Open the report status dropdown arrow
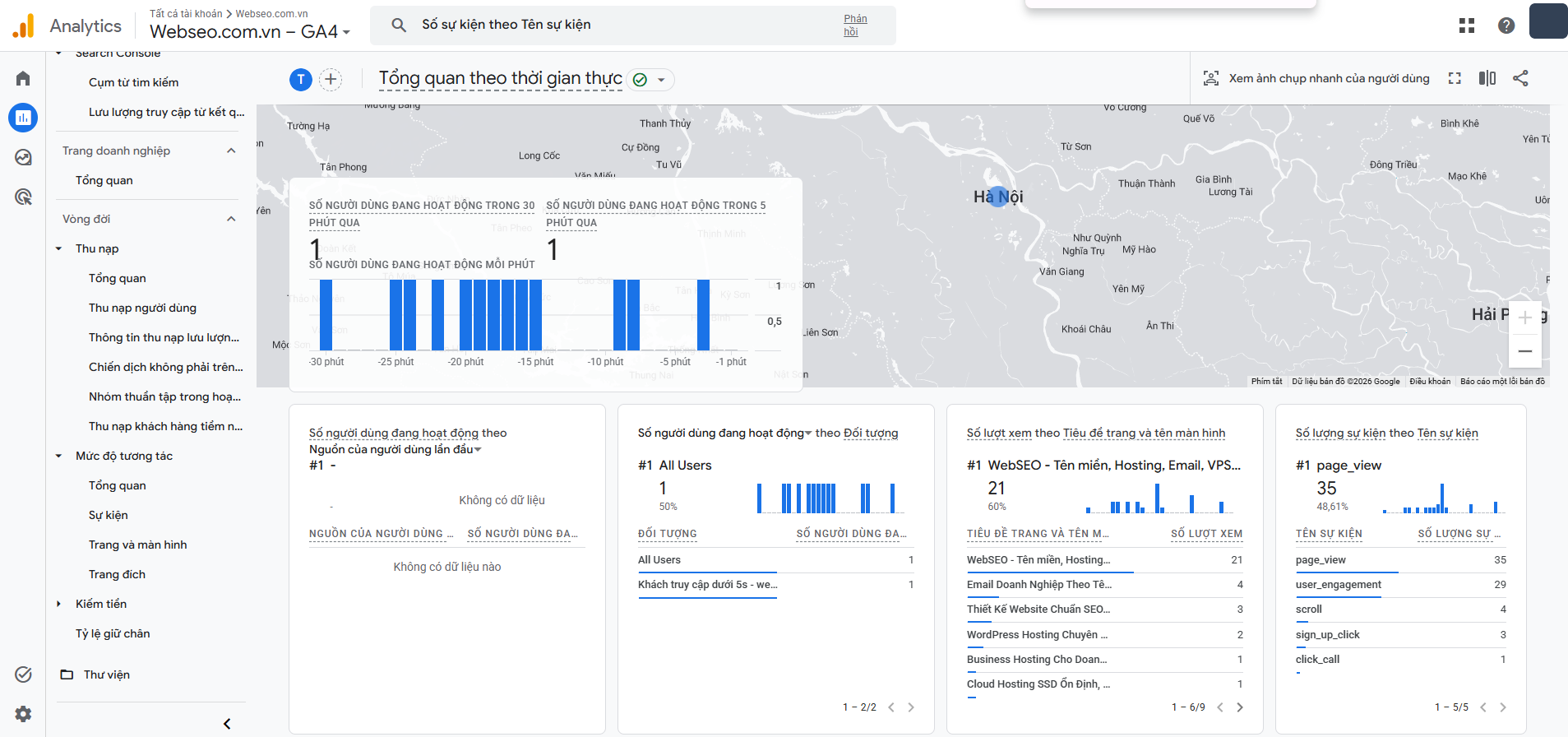This screenshot has width=1568, height=737. point(661,80)
